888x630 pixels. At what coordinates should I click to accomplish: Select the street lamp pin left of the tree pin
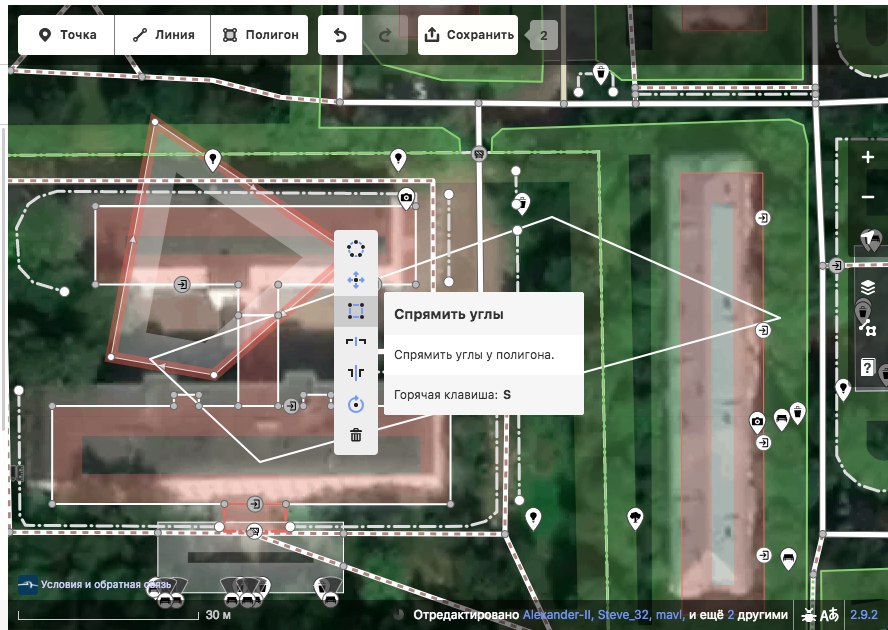[533, 518]
